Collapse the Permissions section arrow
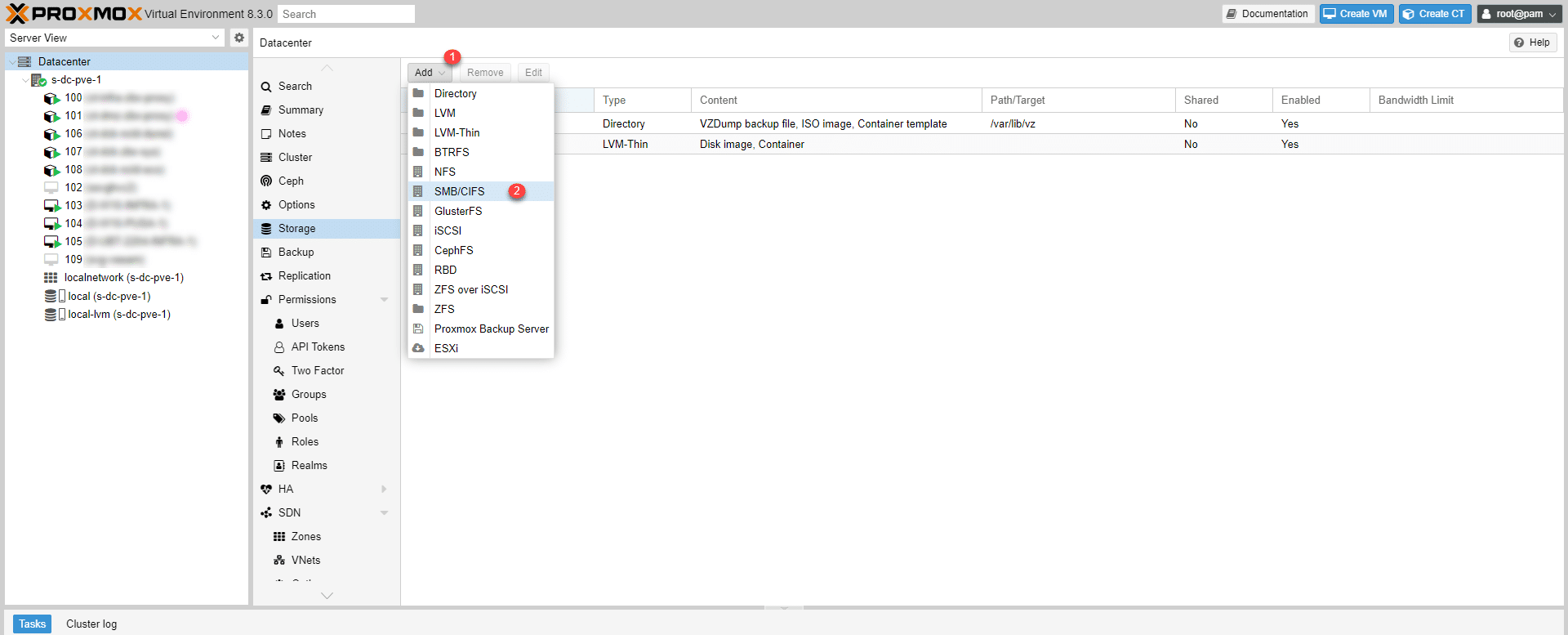Screen dimensions: 1568x635 [385, 300]
